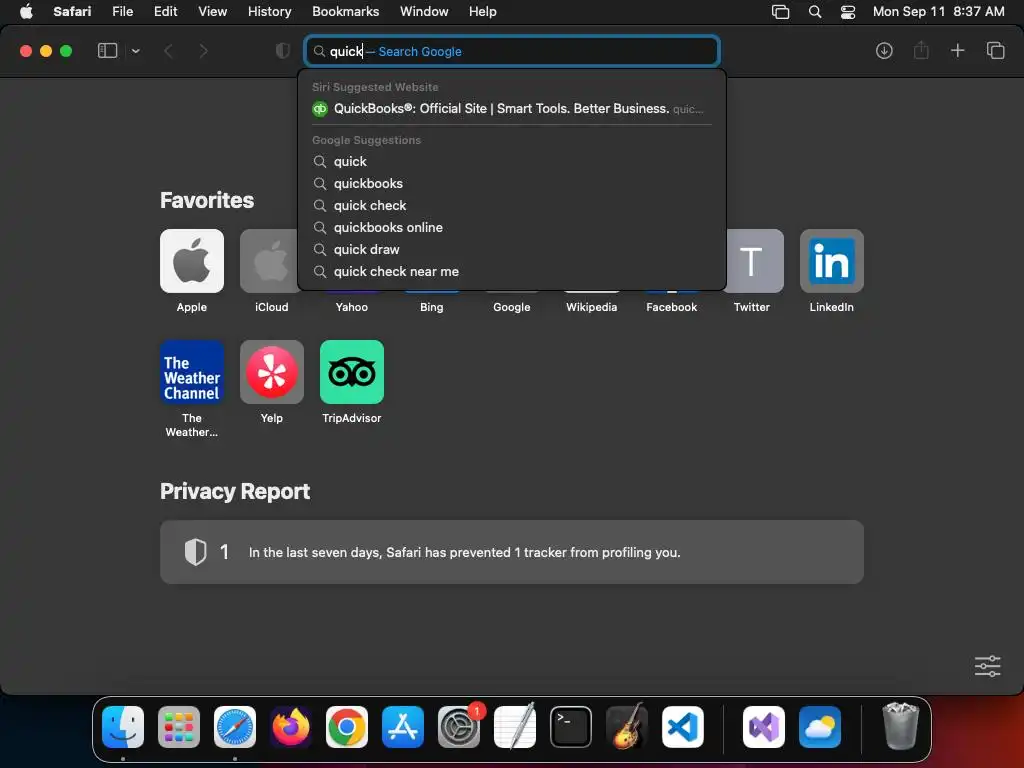Open the Apple favorite tile

tap(192, 261)
